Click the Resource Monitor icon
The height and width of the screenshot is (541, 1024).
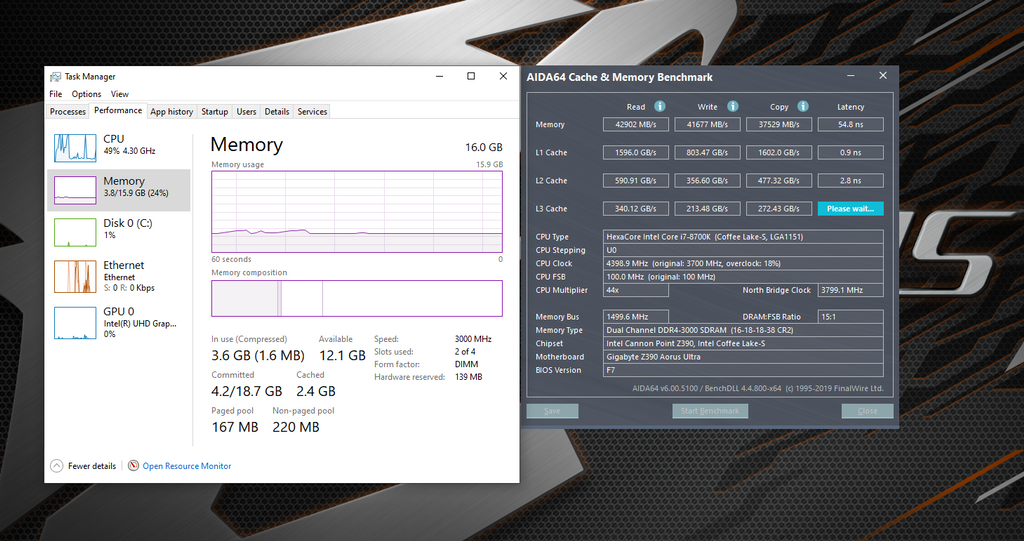pos(133,466)
